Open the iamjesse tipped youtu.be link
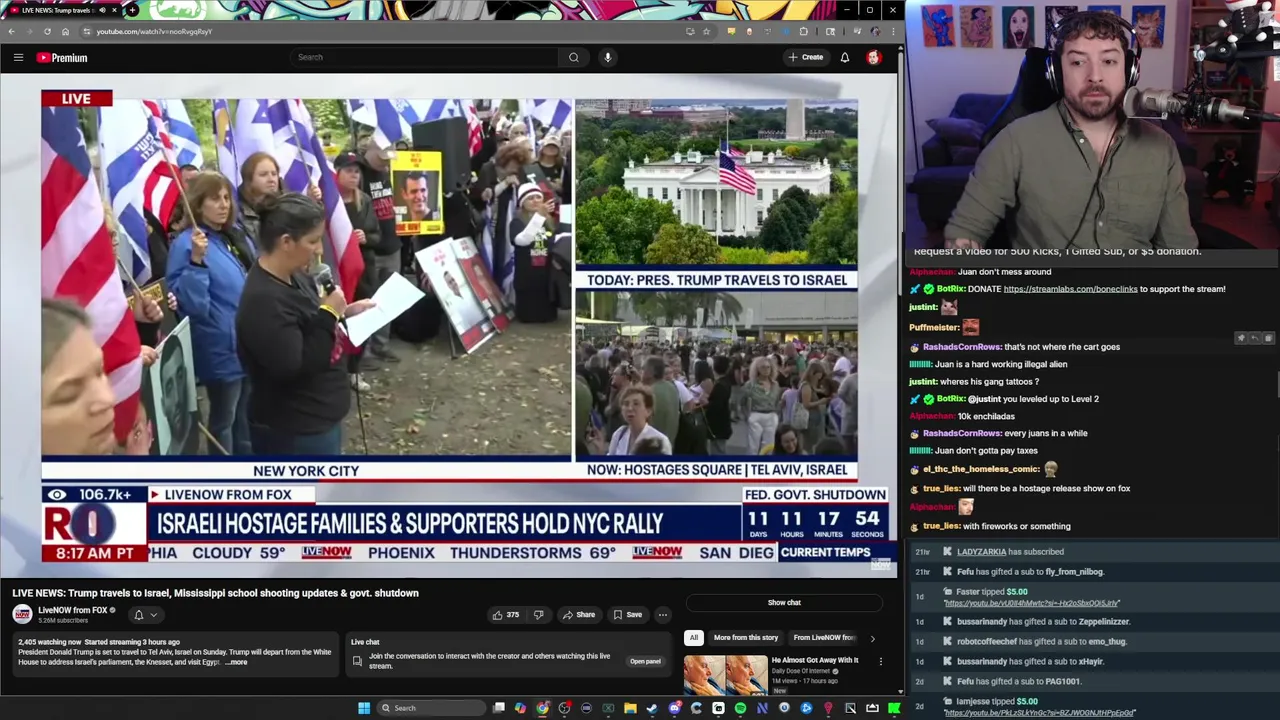The width and height of the screenshot is (1280, 720). click(1039, 713)
